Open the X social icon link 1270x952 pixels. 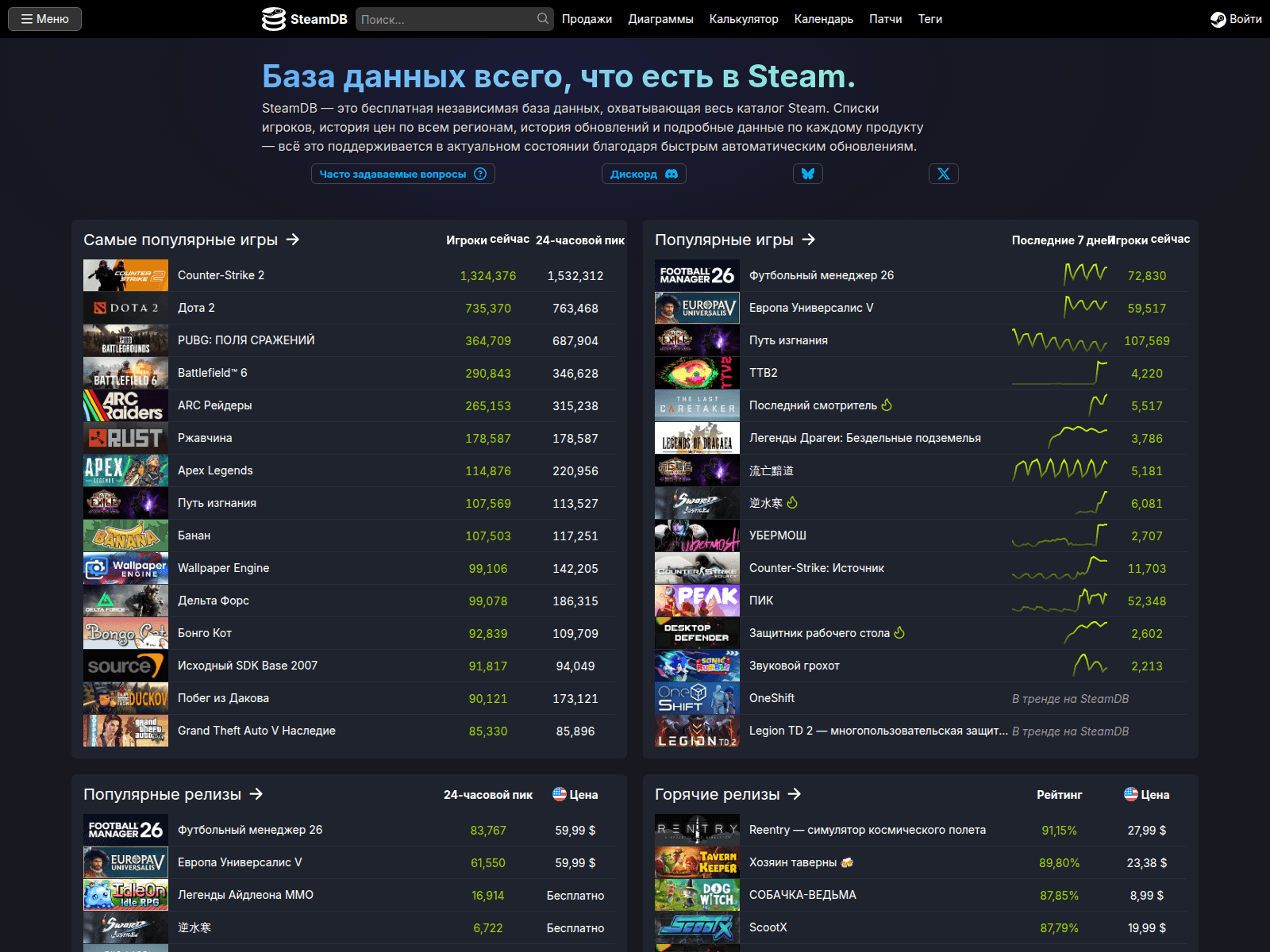click(x=943, y=174)
